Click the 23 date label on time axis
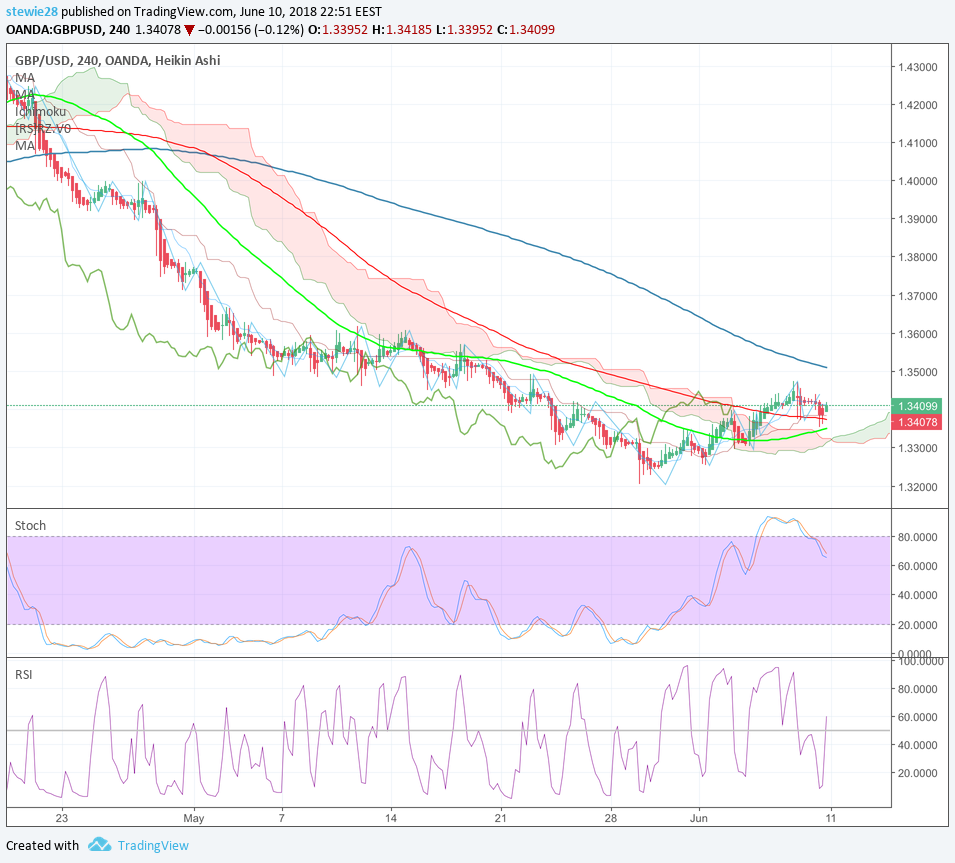 62,818
